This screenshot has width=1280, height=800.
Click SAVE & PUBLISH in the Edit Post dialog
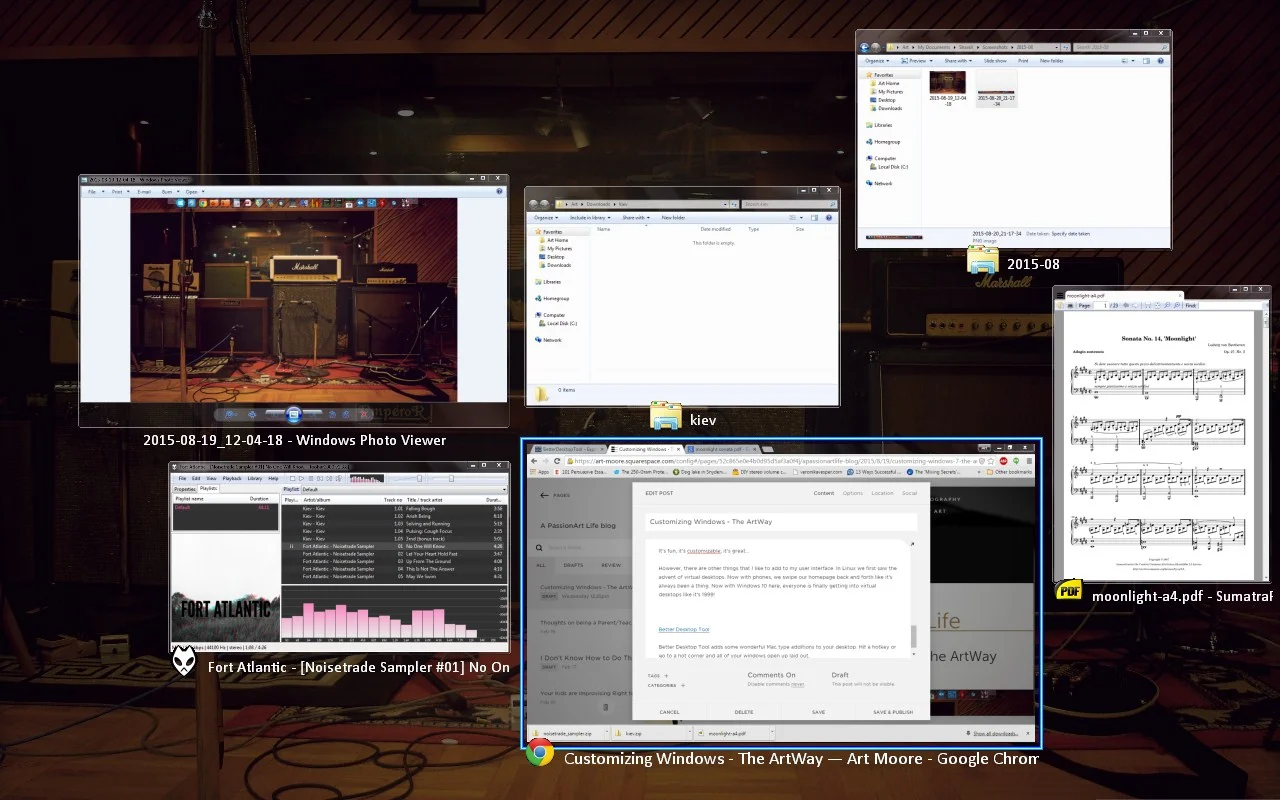pos(893,712)
